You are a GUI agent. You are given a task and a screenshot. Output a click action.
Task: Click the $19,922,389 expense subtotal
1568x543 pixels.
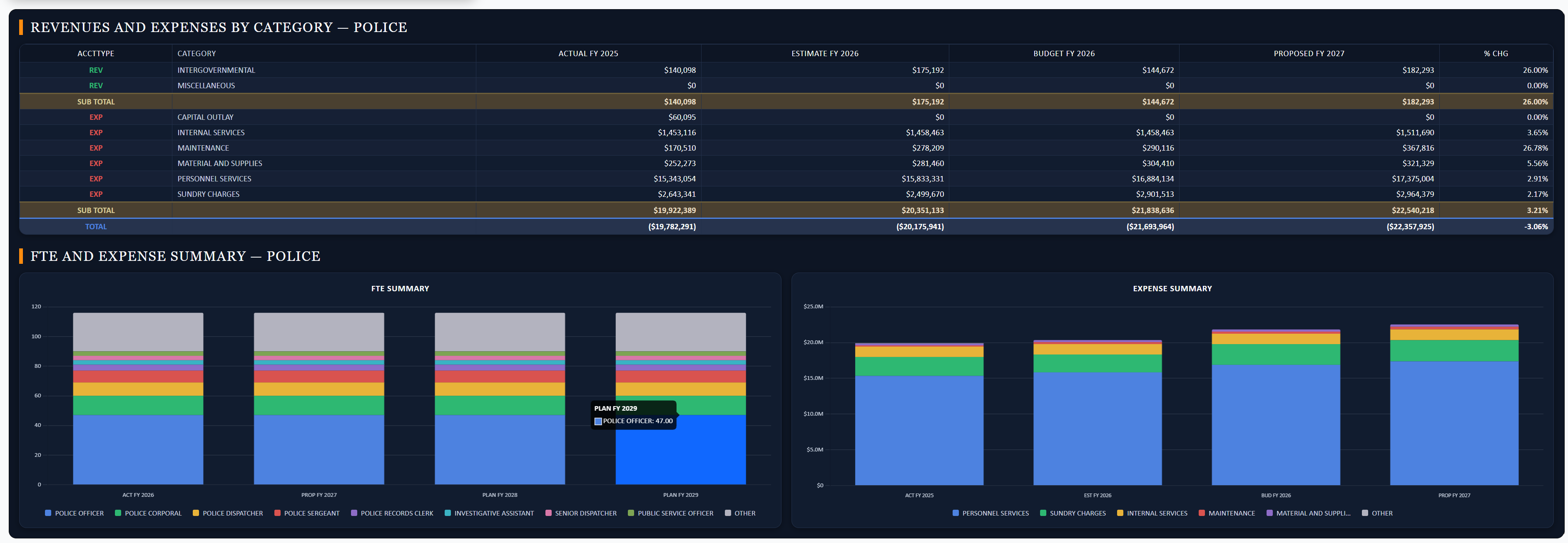674,211
